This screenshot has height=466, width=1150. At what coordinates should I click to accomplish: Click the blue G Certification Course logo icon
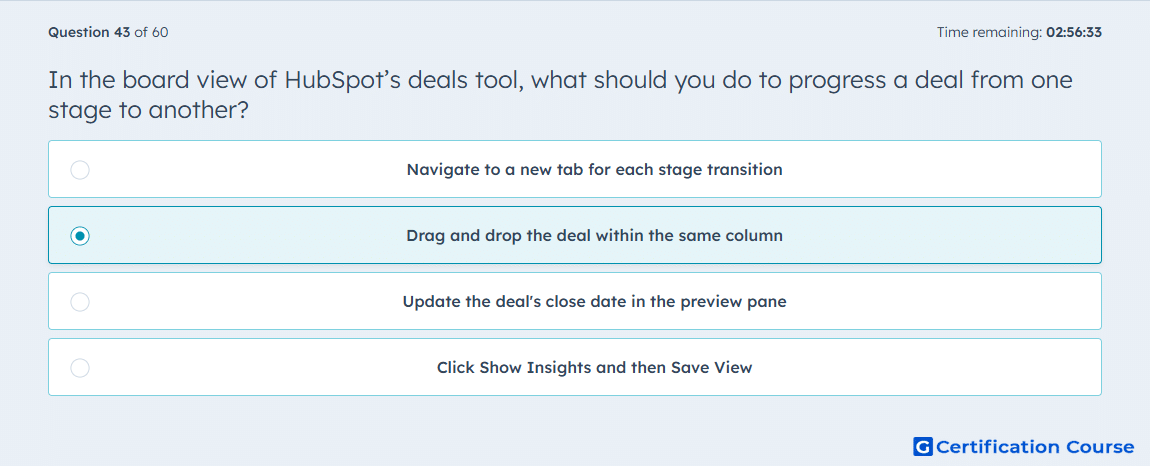pos(923,446)
